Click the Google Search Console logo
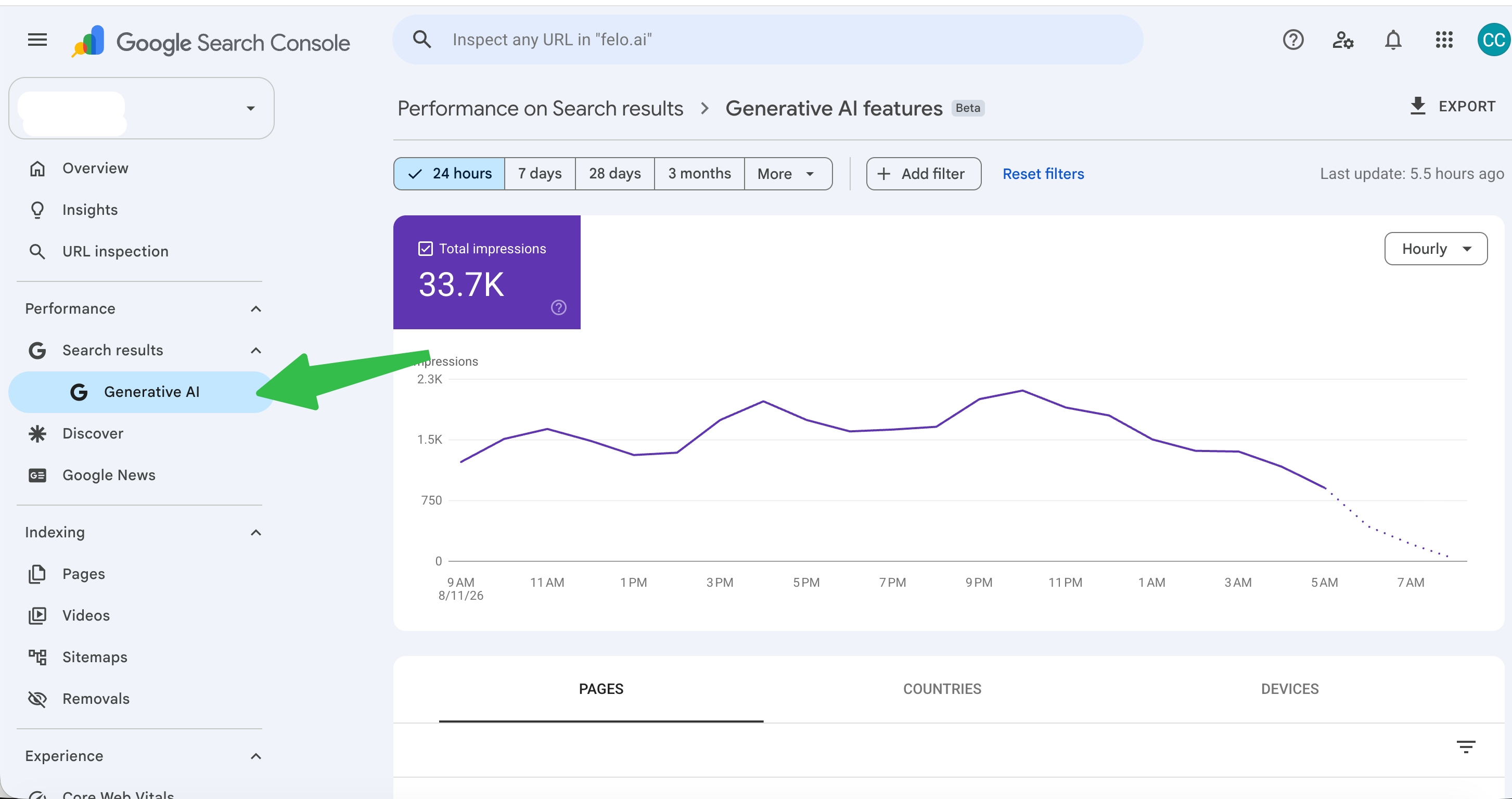This screenshot has width=1512, height=799. pyautogui.click(x=210, y=42)
